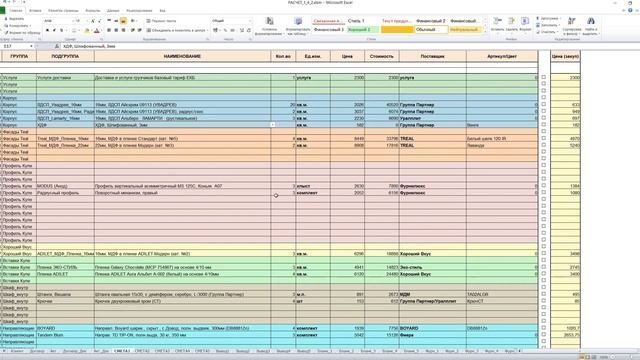Screen dimensions: 640x360
Task: Center text horizontally in the cell
Action: (x=116, y=31)
